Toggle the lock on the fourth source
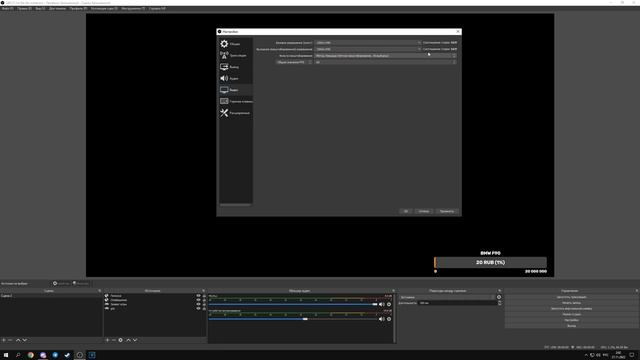Image resolution: width=640 pixels, height=360 pixels. click(204, 308)
